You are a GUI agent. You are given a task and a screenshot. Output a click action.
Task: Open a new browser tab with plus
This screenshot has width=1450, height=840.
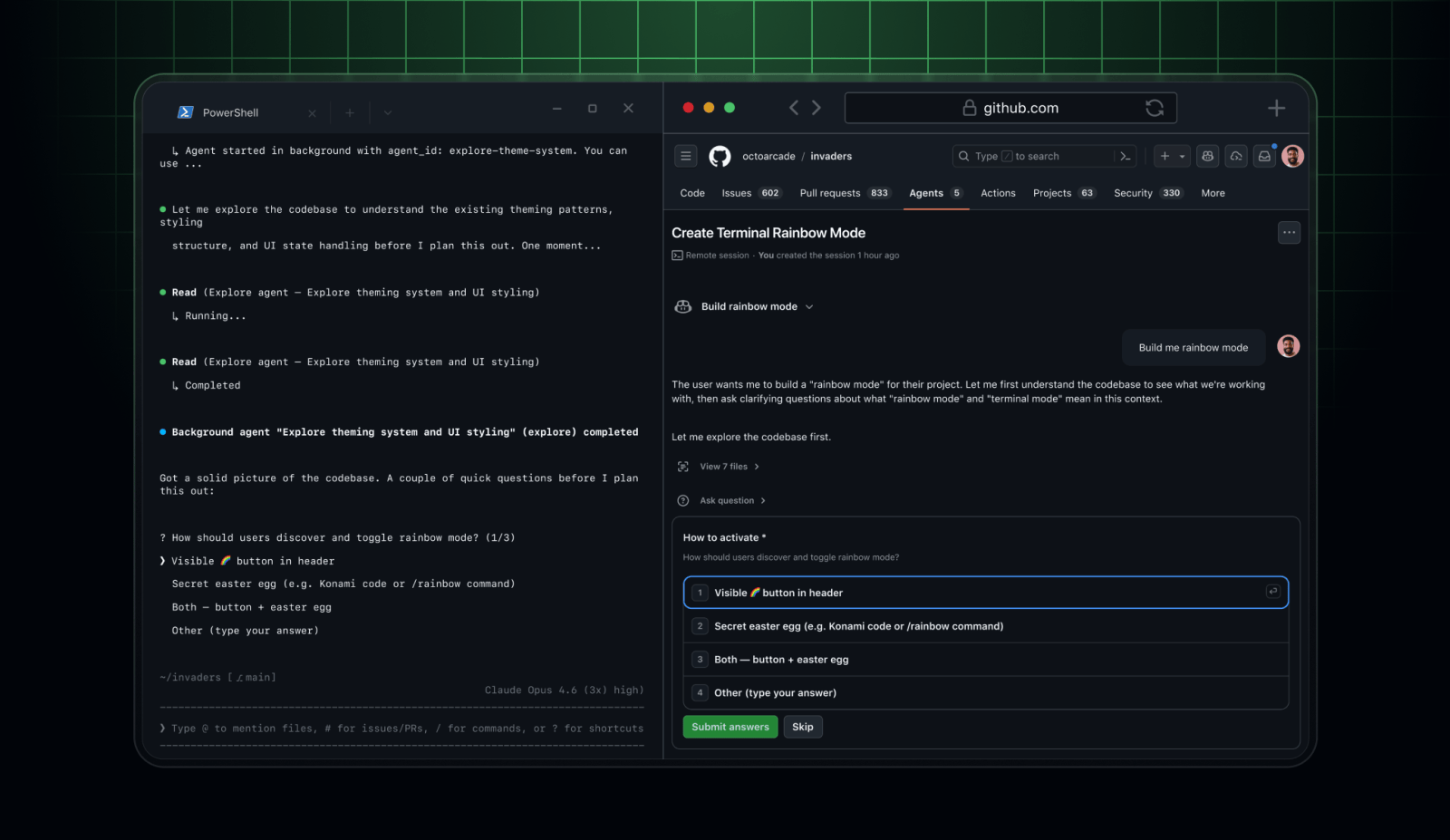click(x=1276, y=108)
